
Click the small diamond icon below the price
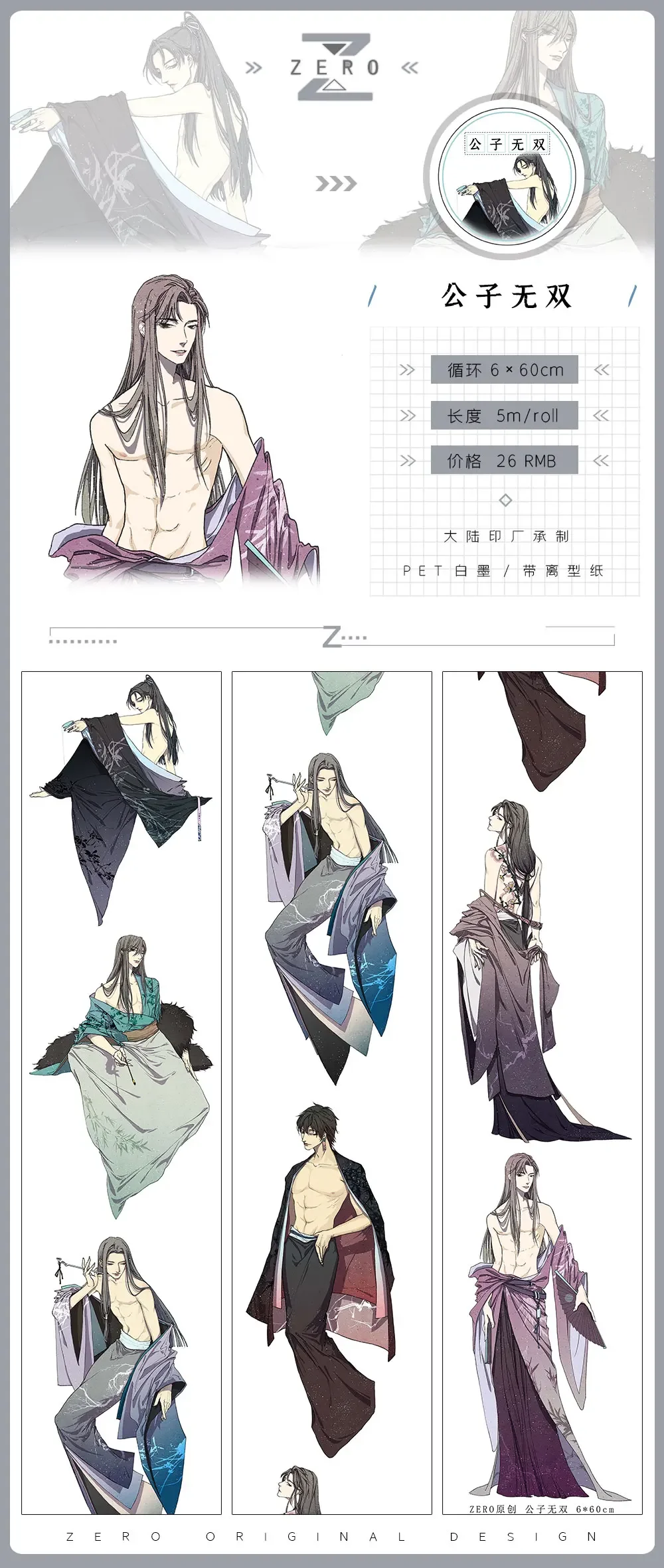click(x=505, y=500)
